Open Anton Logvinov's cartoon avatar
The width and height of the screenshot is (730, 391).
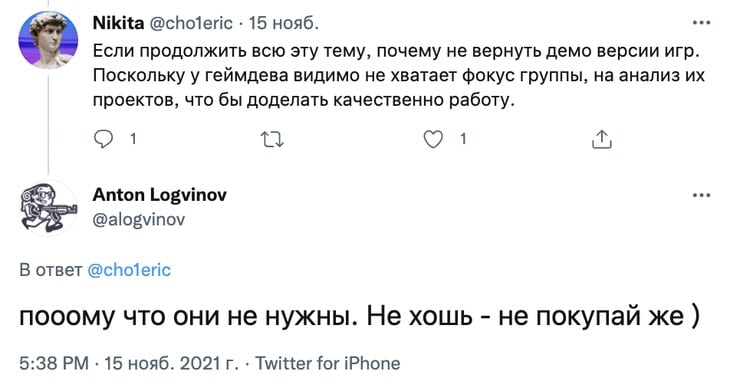(x=48, y=207)
